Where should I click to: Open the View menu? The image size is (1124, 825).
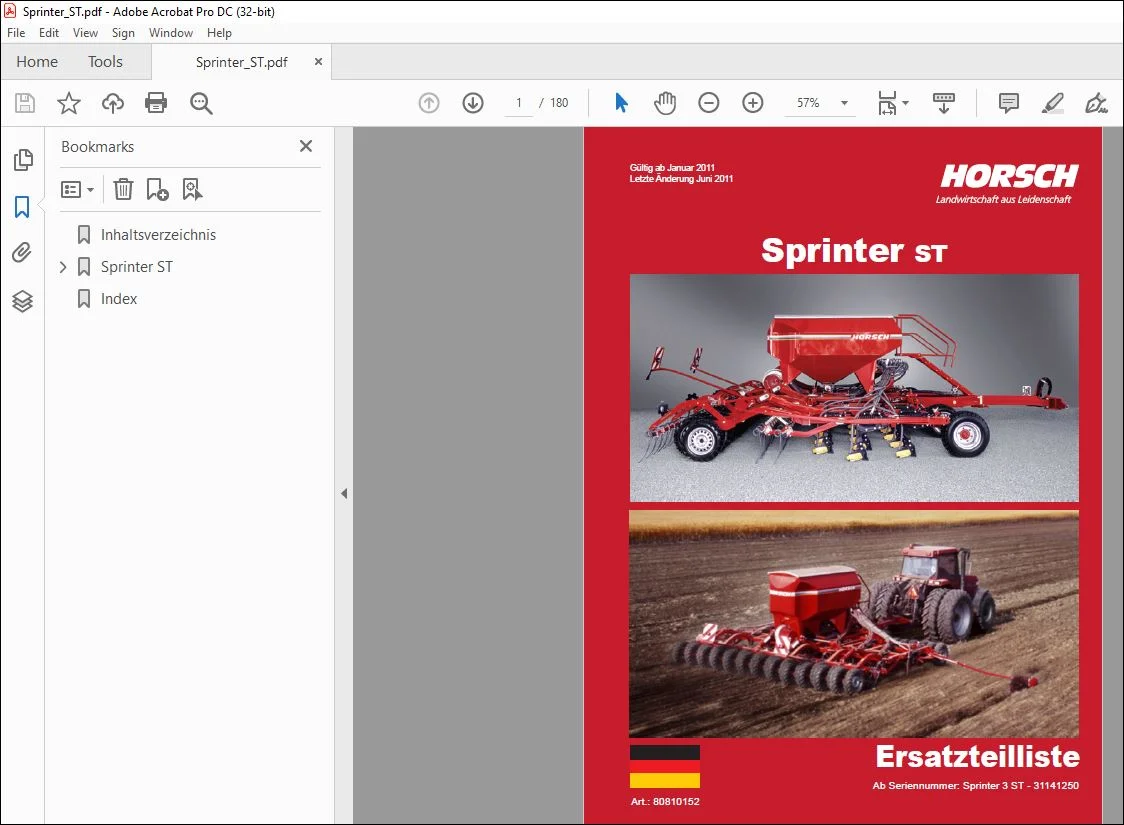pos(85,33)
